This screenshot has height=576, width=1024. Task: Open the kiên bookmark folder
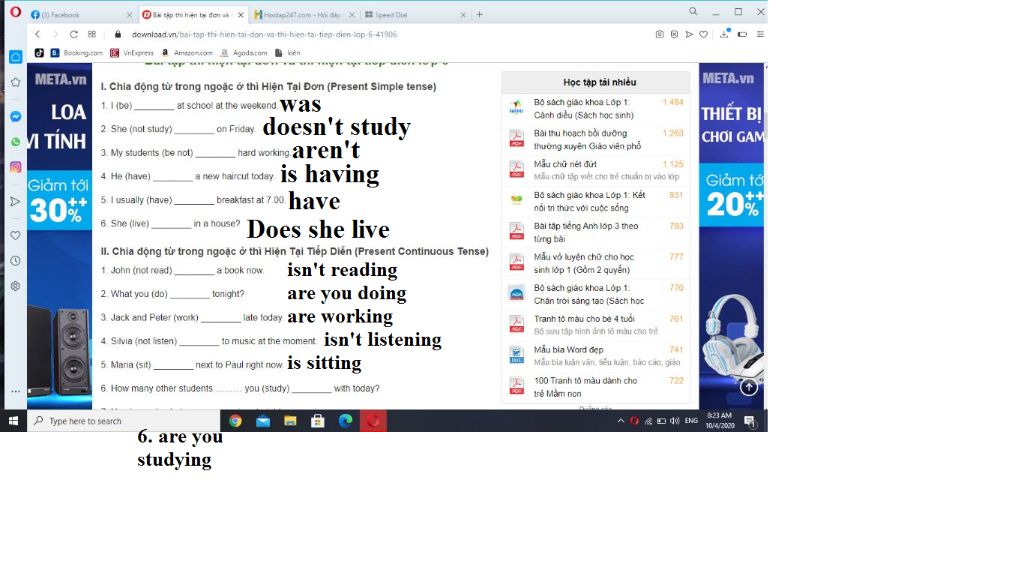coord(288,52)
